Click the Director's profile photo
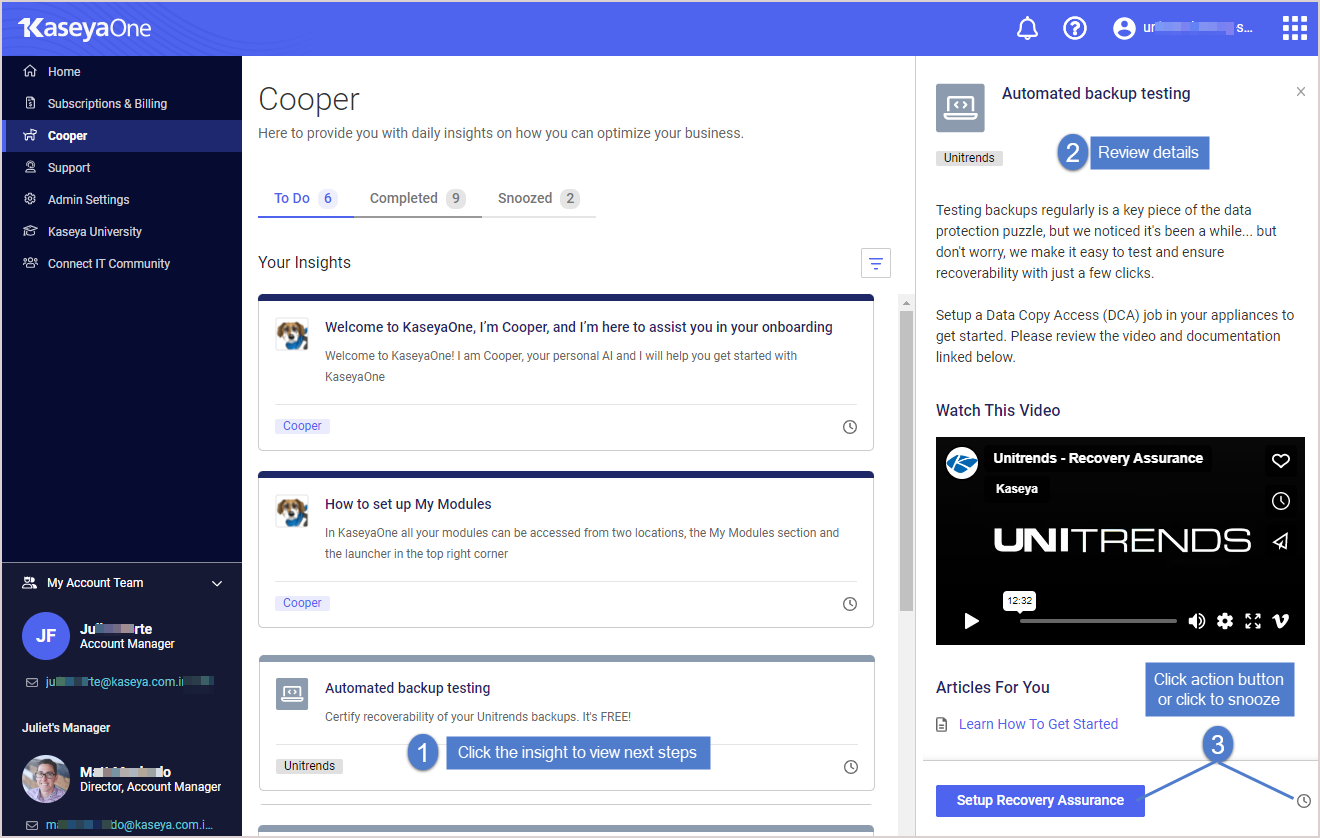The height and width of the screenshot is (838, 1320). 46,779
